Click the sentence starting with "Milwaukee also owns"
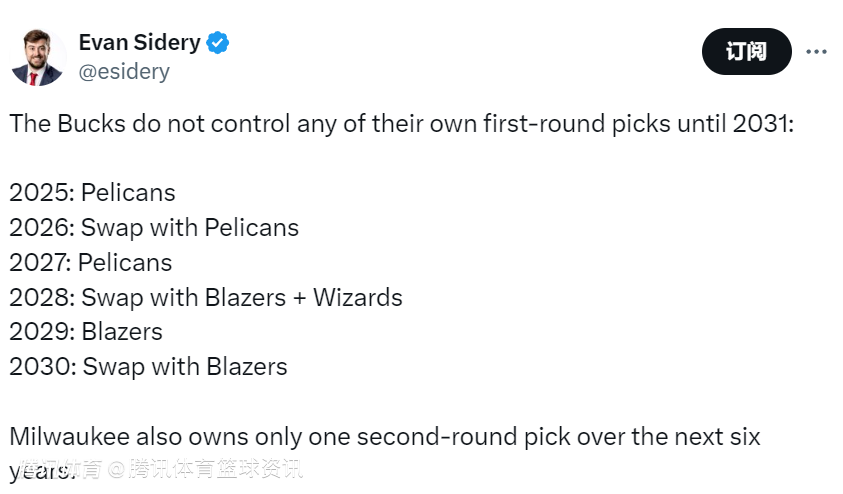Image resolution: width=843 pixels, height=494 pixels. [385, 437]
